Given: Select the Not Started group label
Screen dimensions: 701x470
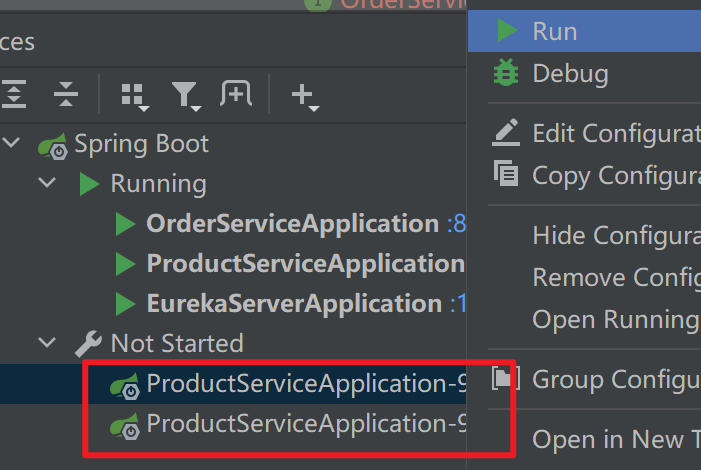Looking at the screenshot, I should coord(177,343).
